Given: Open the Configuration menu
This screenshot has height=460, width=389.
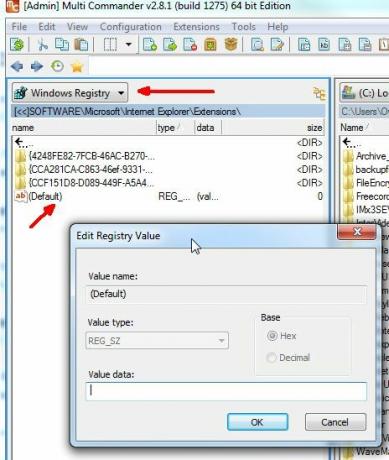Looking at the screenshot, I should click(x=131, y=27).
